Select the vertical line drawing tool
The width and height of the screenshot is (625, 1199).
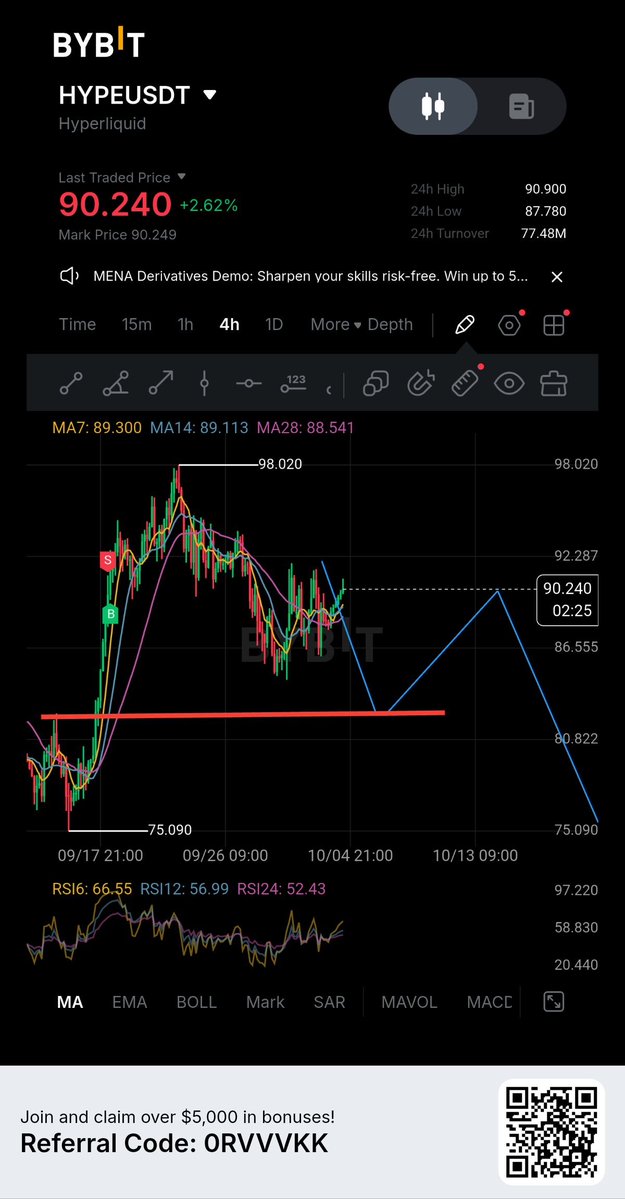tap(204, 383)
